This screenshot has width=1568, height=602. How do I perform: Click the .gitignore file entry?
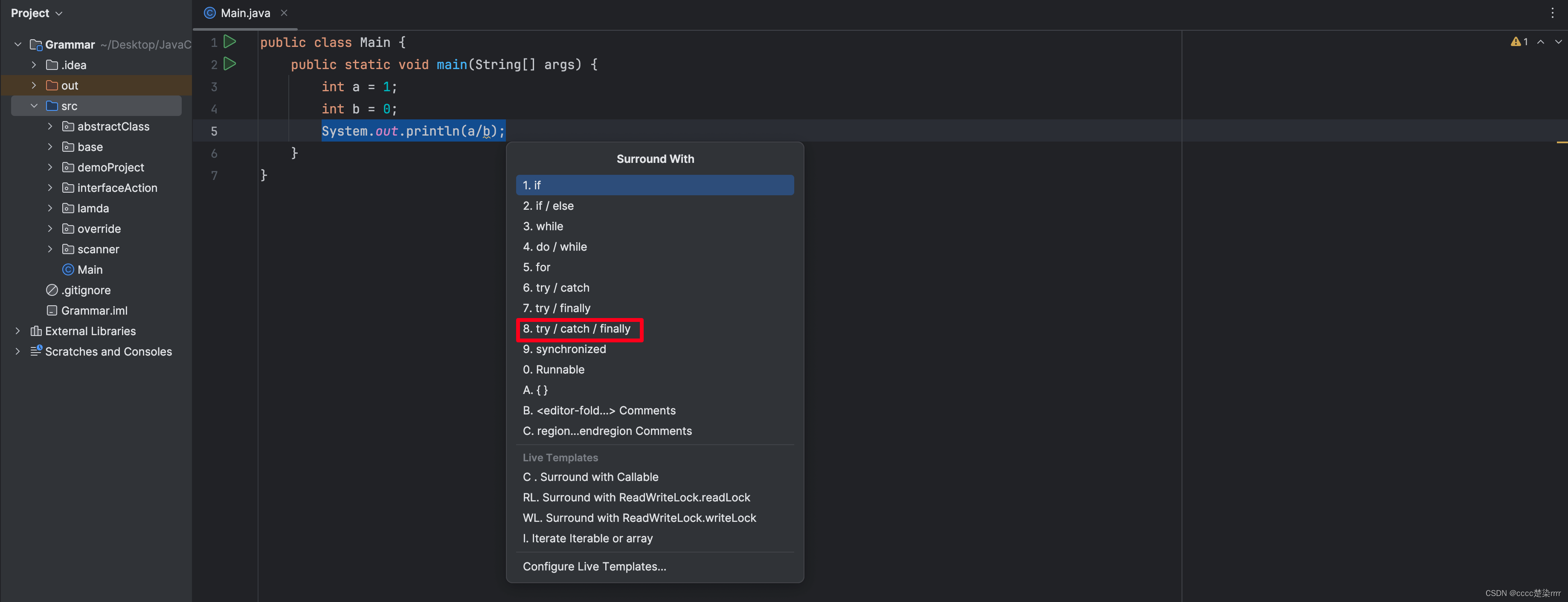[x=87, y=290]
